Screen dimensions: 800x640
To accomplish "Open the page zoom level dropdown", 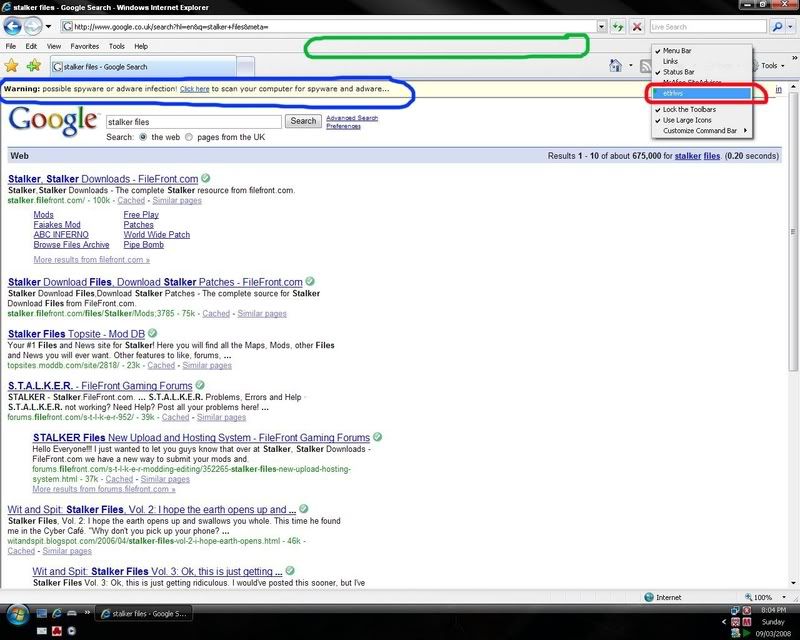I will tap(785, 597).
